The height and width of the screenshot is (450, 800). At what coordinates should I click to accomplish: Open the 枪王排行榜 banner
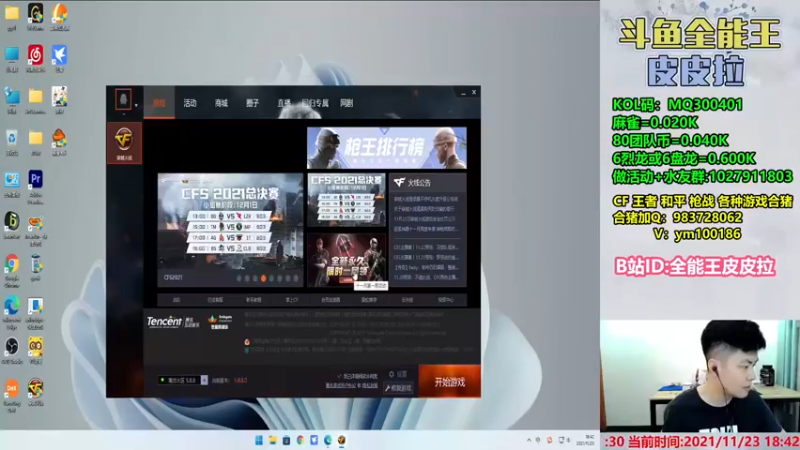tap(387, 148)
